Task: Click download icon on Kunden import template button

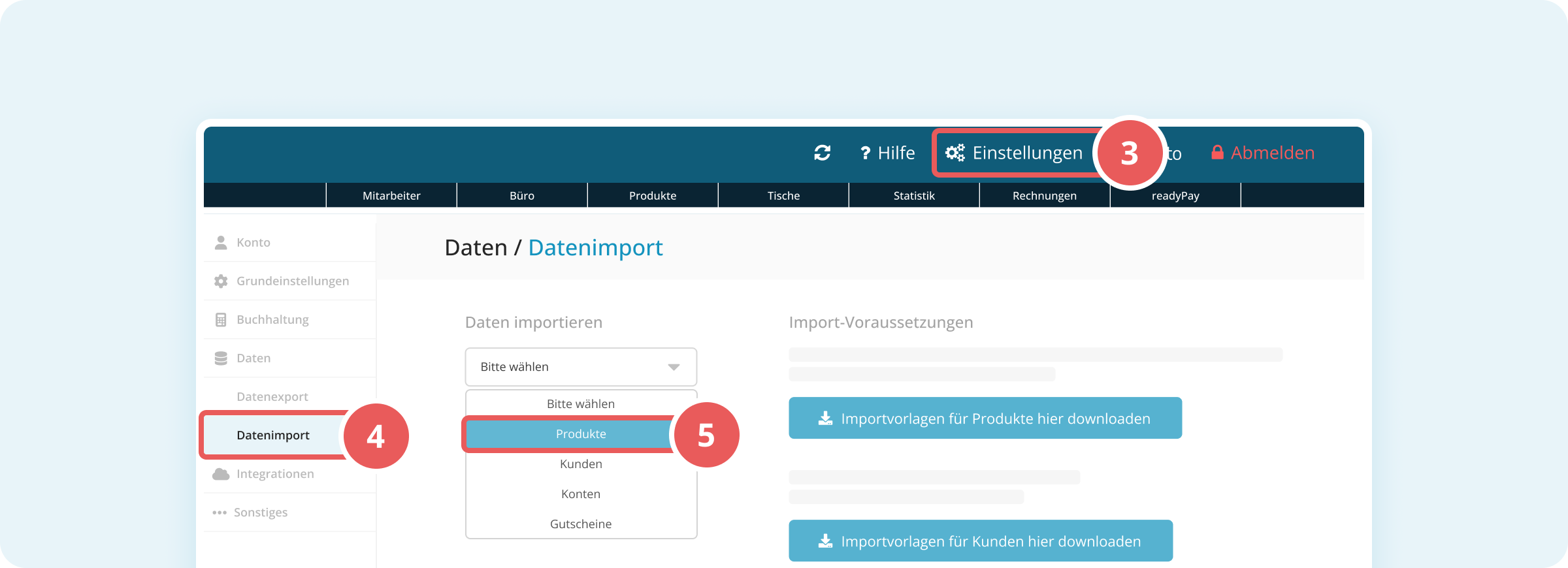Action: [x=825, y=541]
